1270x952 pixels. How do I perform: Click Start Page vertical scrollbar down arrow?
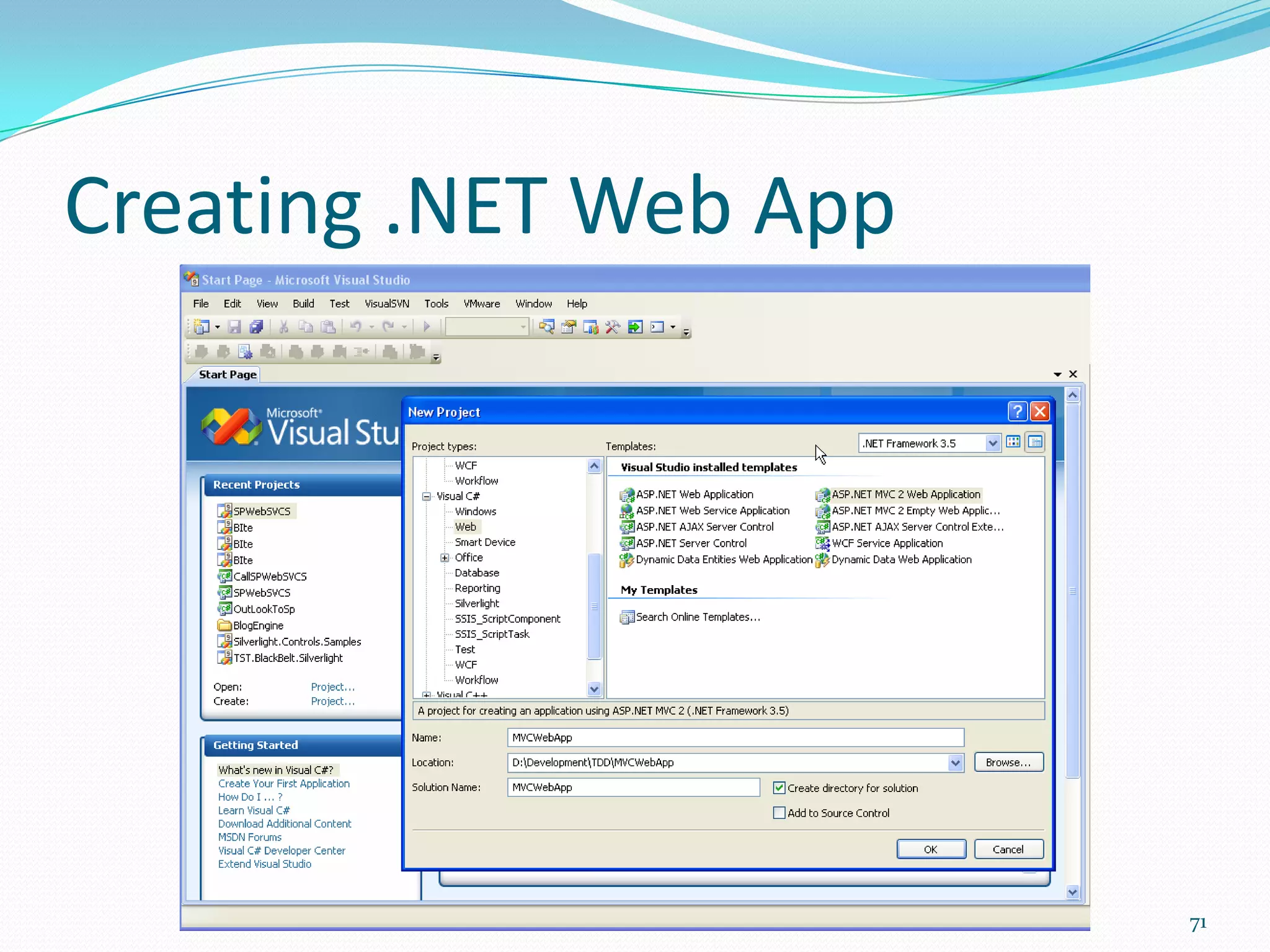1073,892
